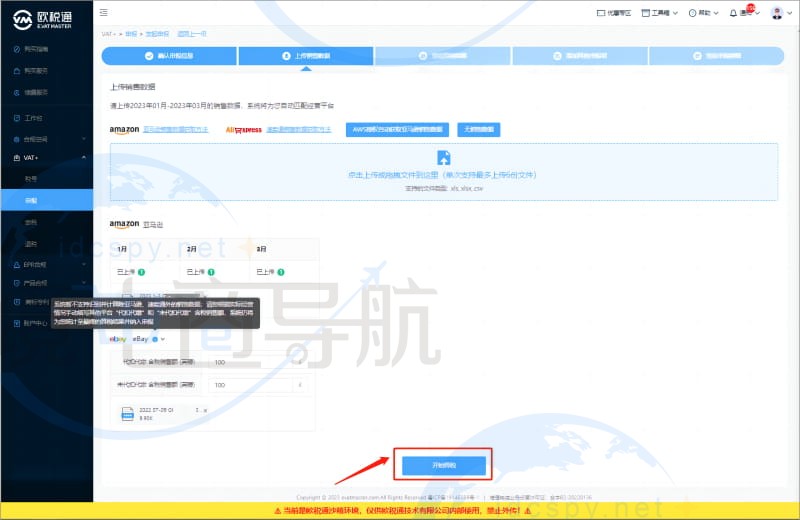
Task: Click the stepper arrows on the 代扣代缴 field
Action: [x=300, y=362]
